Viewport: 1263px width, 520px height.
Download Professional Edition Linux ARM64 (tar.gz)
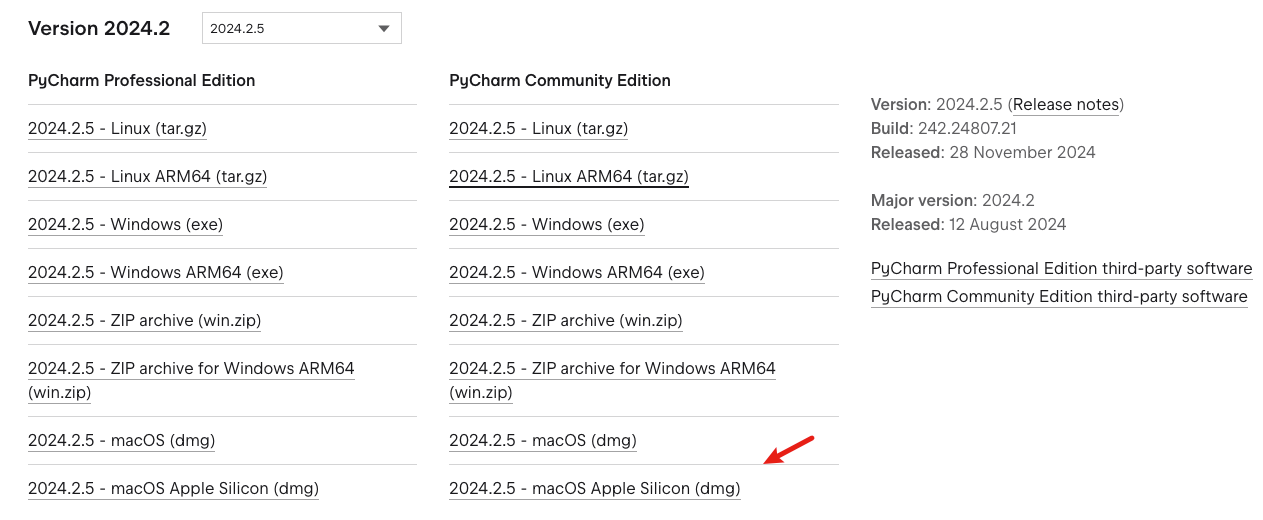click(147, 177)
